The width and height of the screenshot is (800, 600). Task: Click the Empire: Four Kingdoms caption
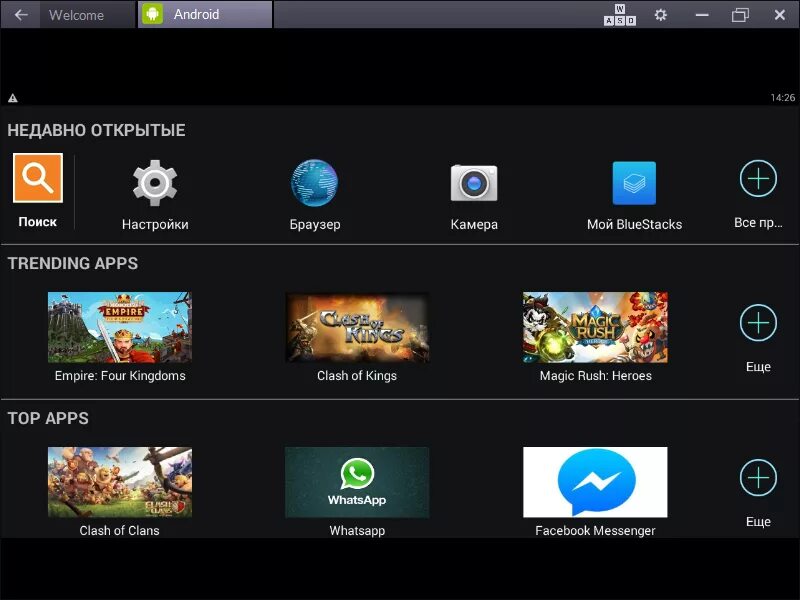(x=120, y=376)
